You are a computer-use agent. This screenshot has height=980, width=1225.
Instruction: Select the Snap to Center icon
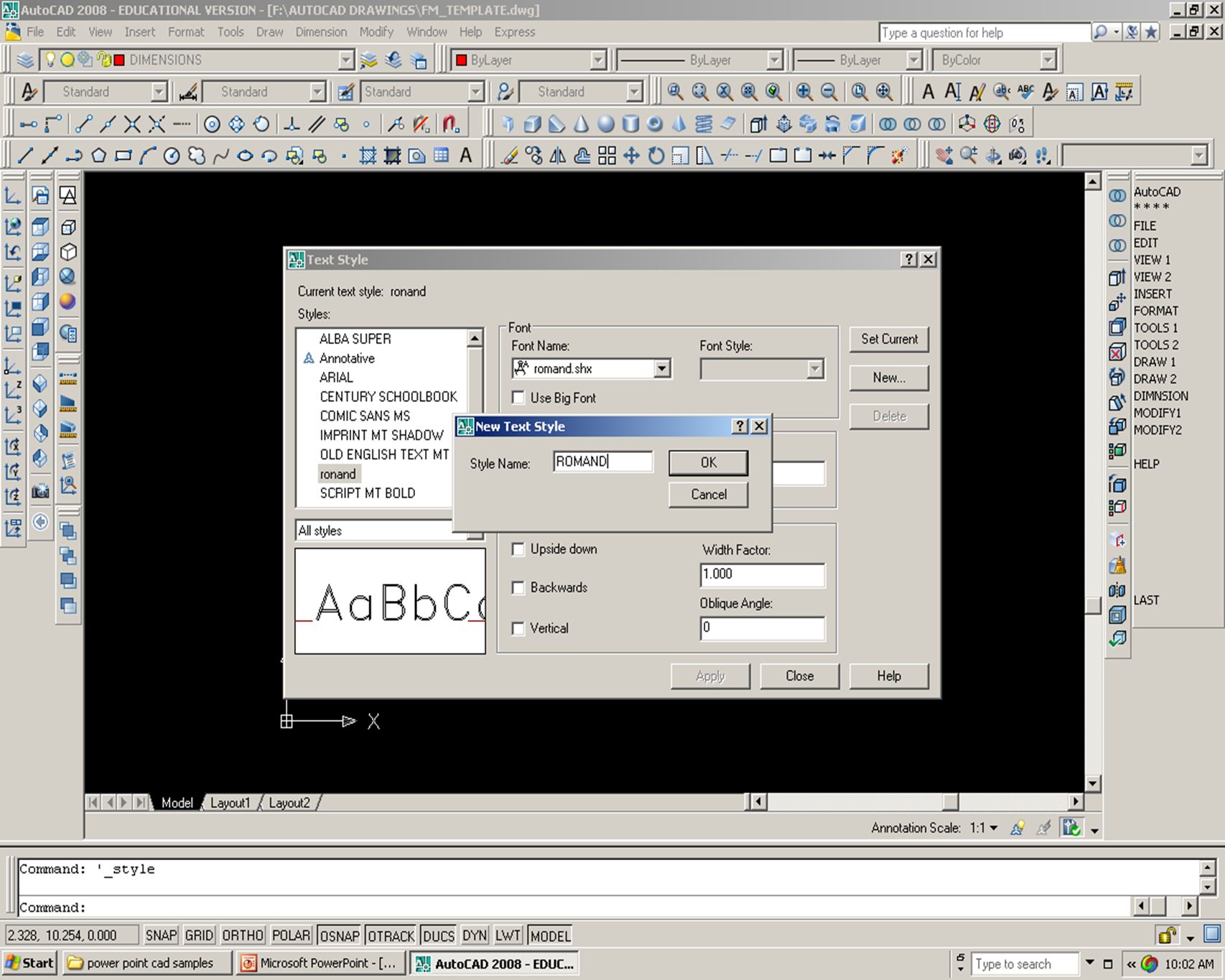212,124
